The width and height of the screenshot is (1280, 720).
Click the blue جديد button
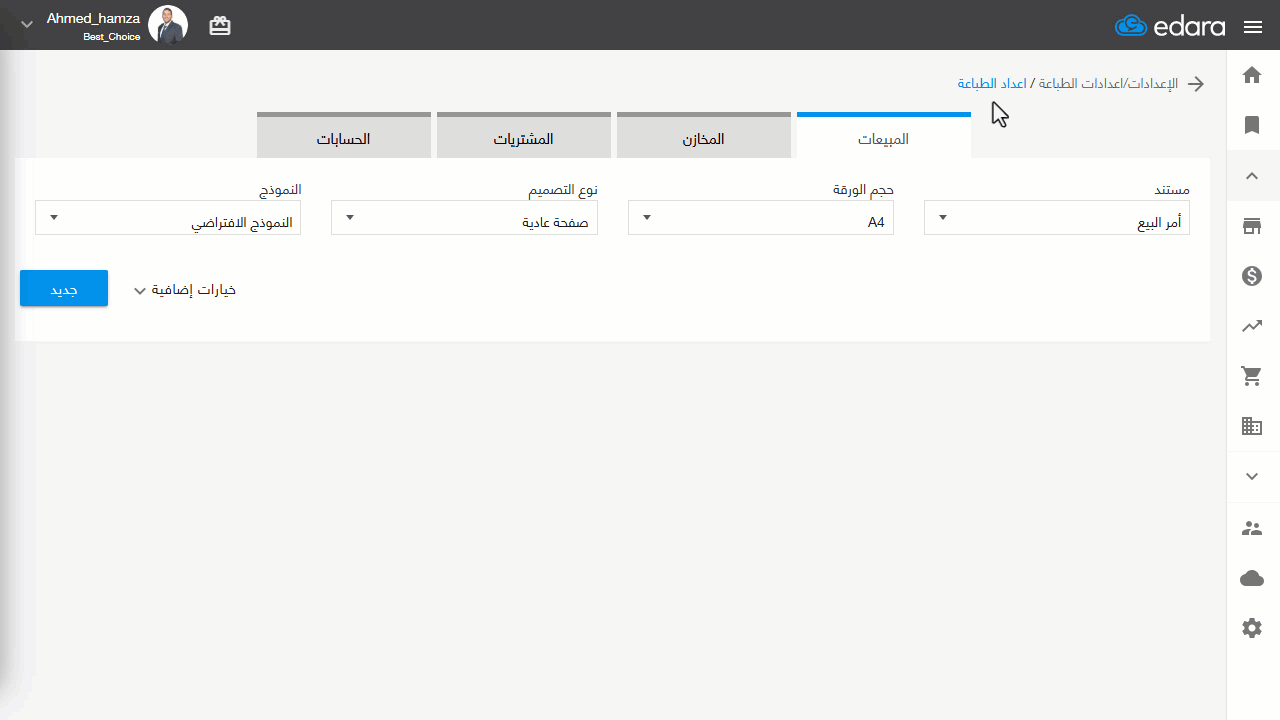coord(64,289)
